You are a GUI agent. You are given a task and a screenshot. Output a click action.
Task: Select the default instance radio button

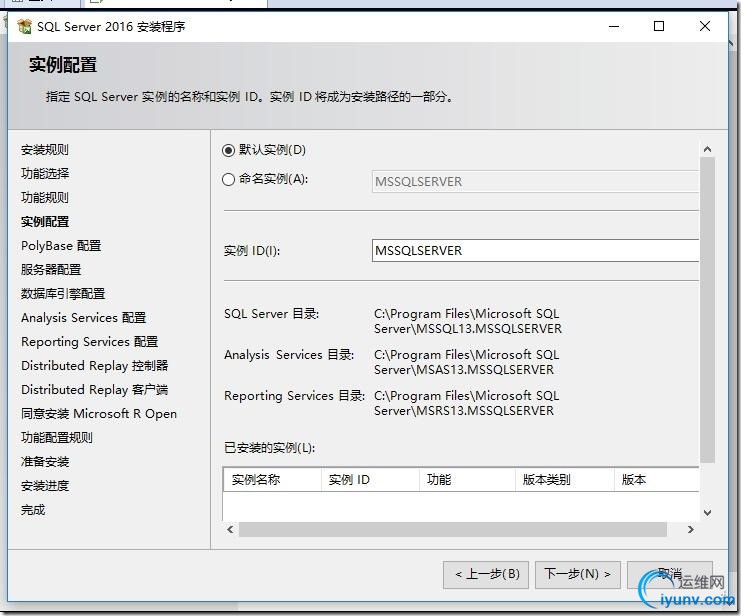tap(229, 151)
